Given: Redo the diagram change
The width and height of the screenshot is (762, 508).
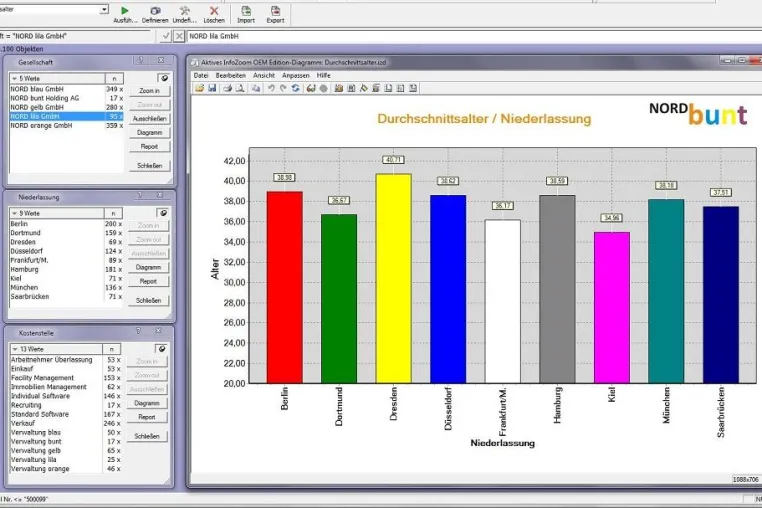Looking at the screenshot, I should click(283, 88).
